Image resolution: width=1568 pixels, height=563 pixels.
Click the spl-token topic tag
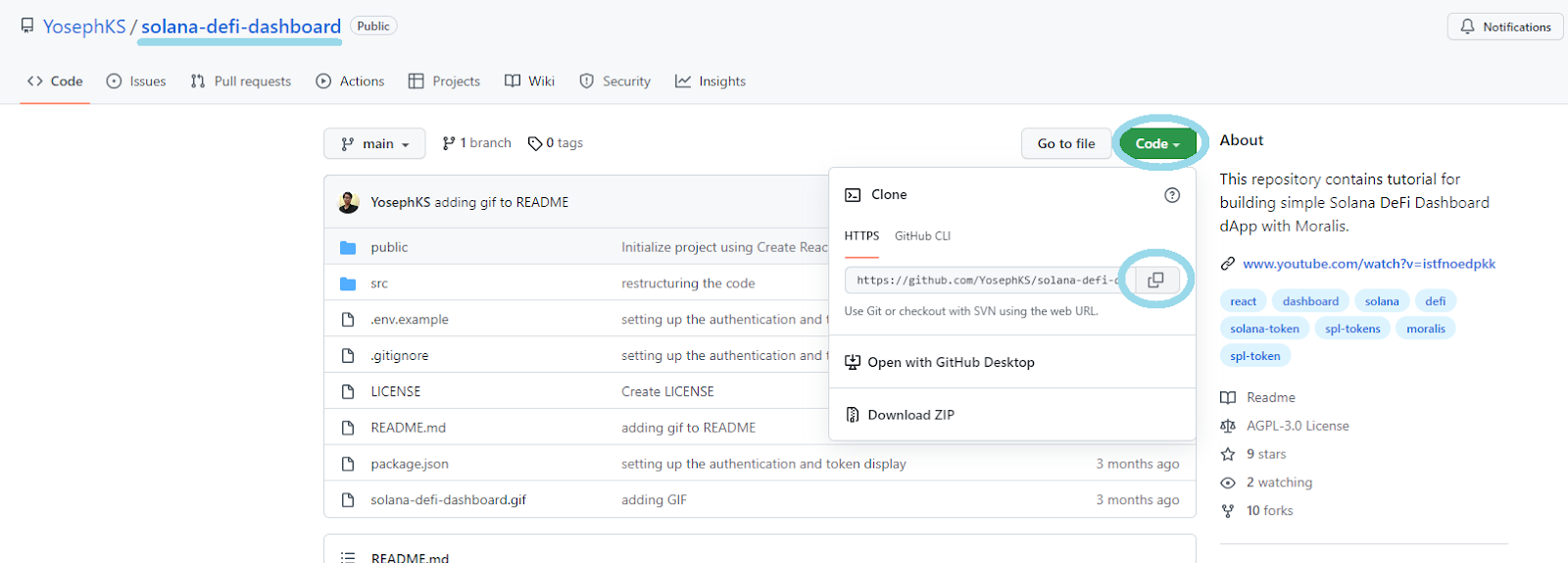pyautogui.click(x=1255, y=356)
